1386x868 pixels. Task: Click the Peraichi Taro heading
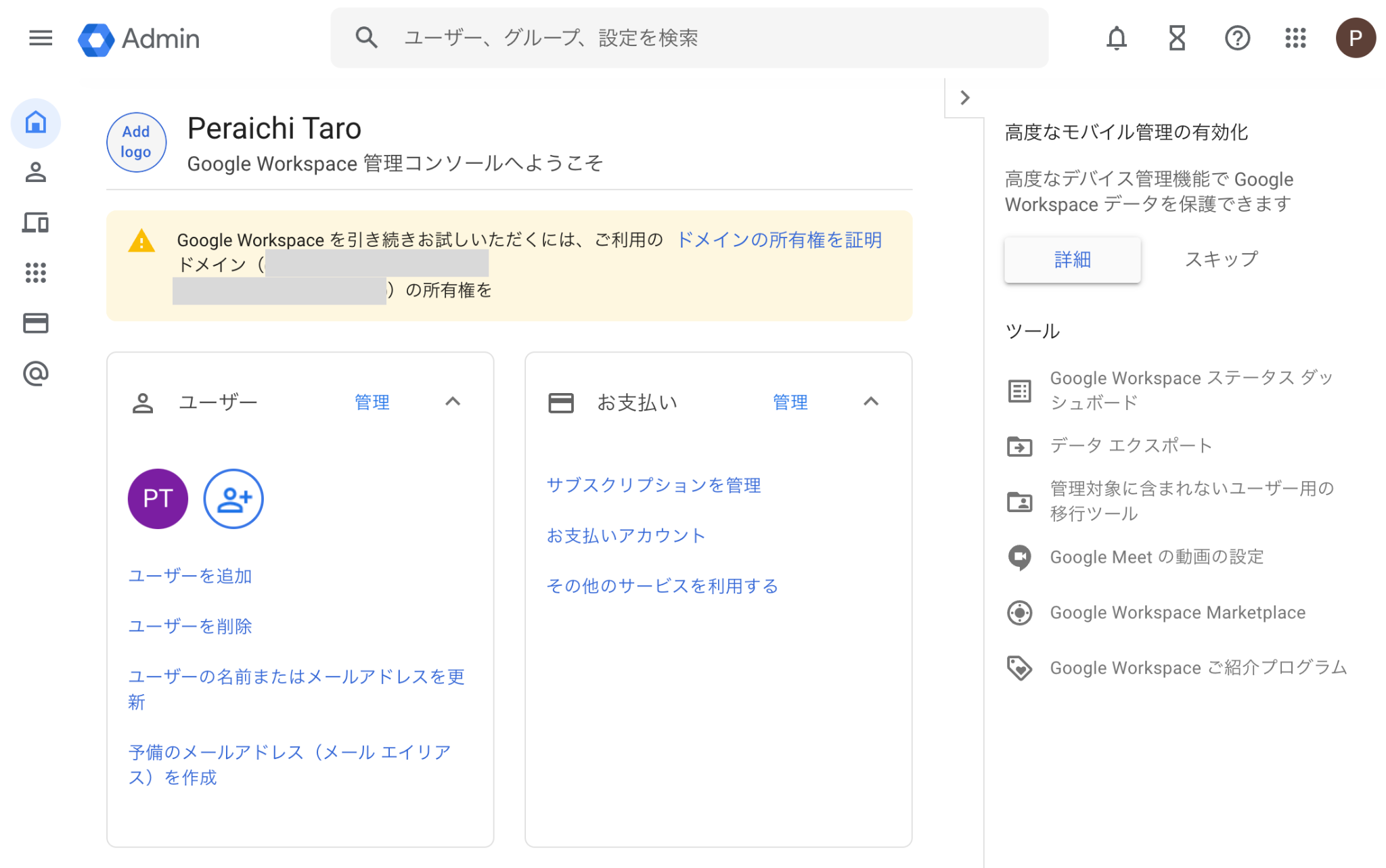point(274,129)
